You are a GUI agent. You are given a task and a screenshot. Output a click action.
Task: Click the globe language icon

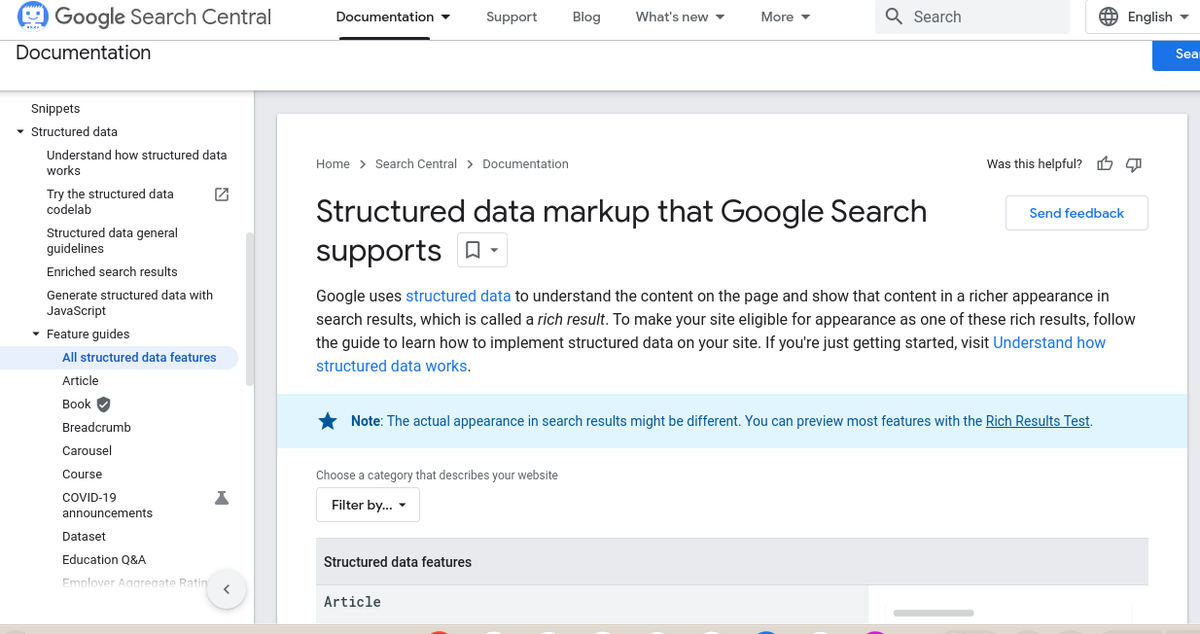pyautogui.click(x=1108, y=17)
